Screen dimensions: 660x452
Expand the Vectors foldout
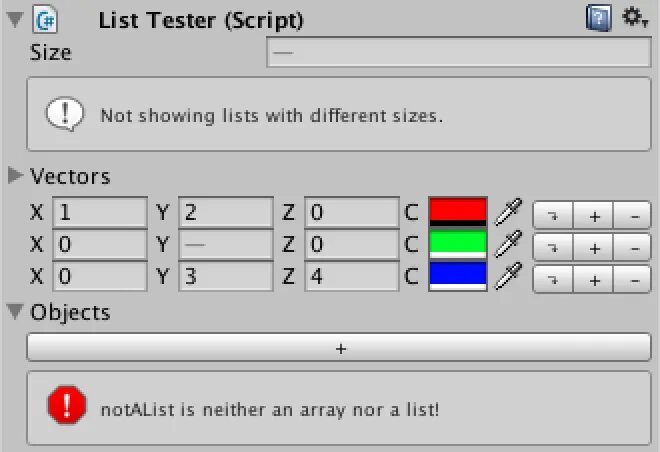click(x=15, y=175)
